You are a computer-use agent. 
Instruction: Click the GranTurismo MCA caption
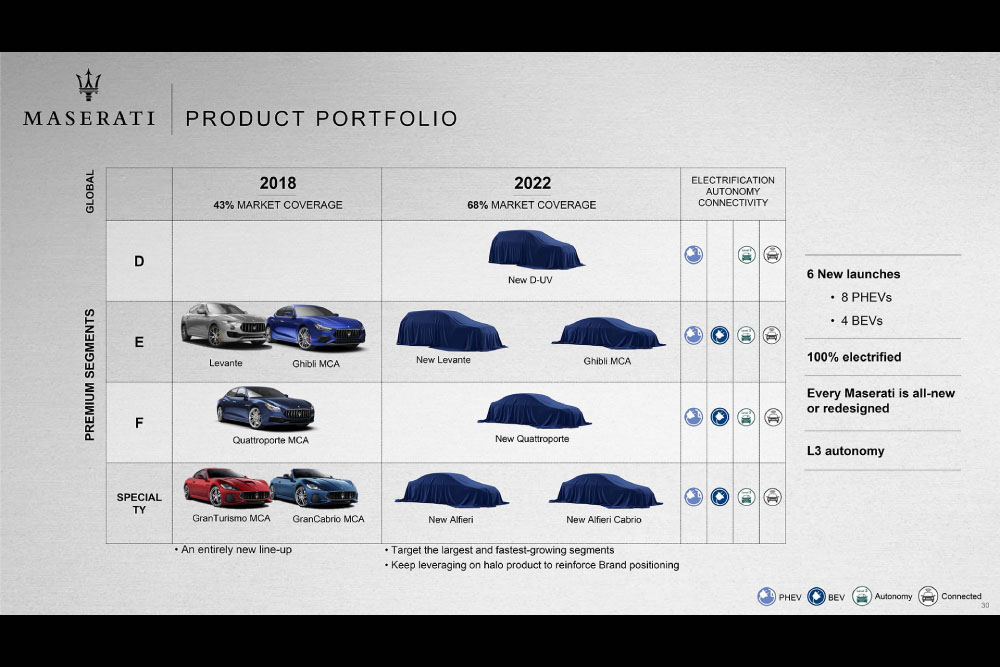click(x=232, y=518)
